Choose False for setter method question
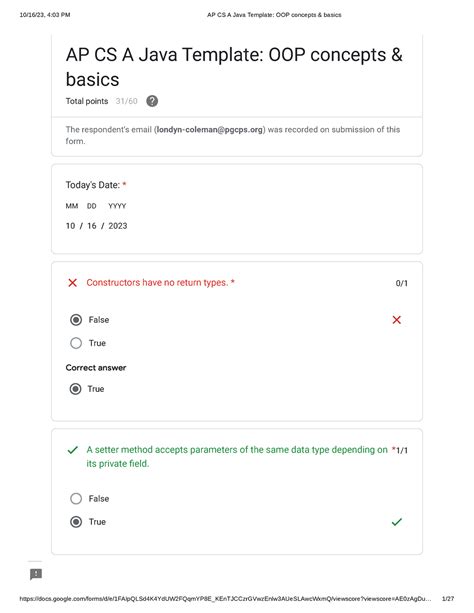The height and width of the screenshot is (613, 474). 76,498
